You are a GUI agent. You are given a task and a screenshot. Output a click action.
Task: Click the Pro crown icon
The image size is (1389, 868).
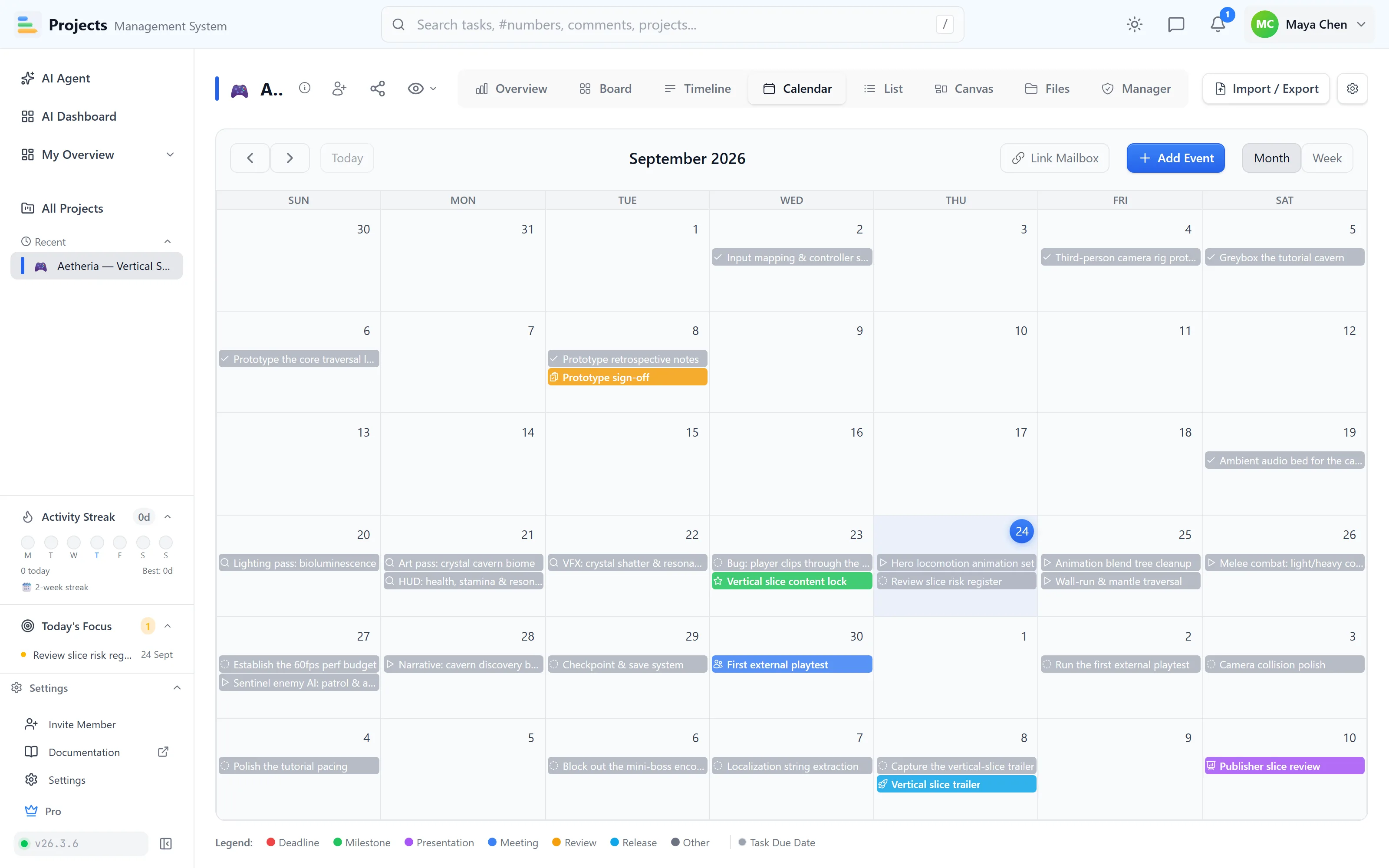click(31, 811)
